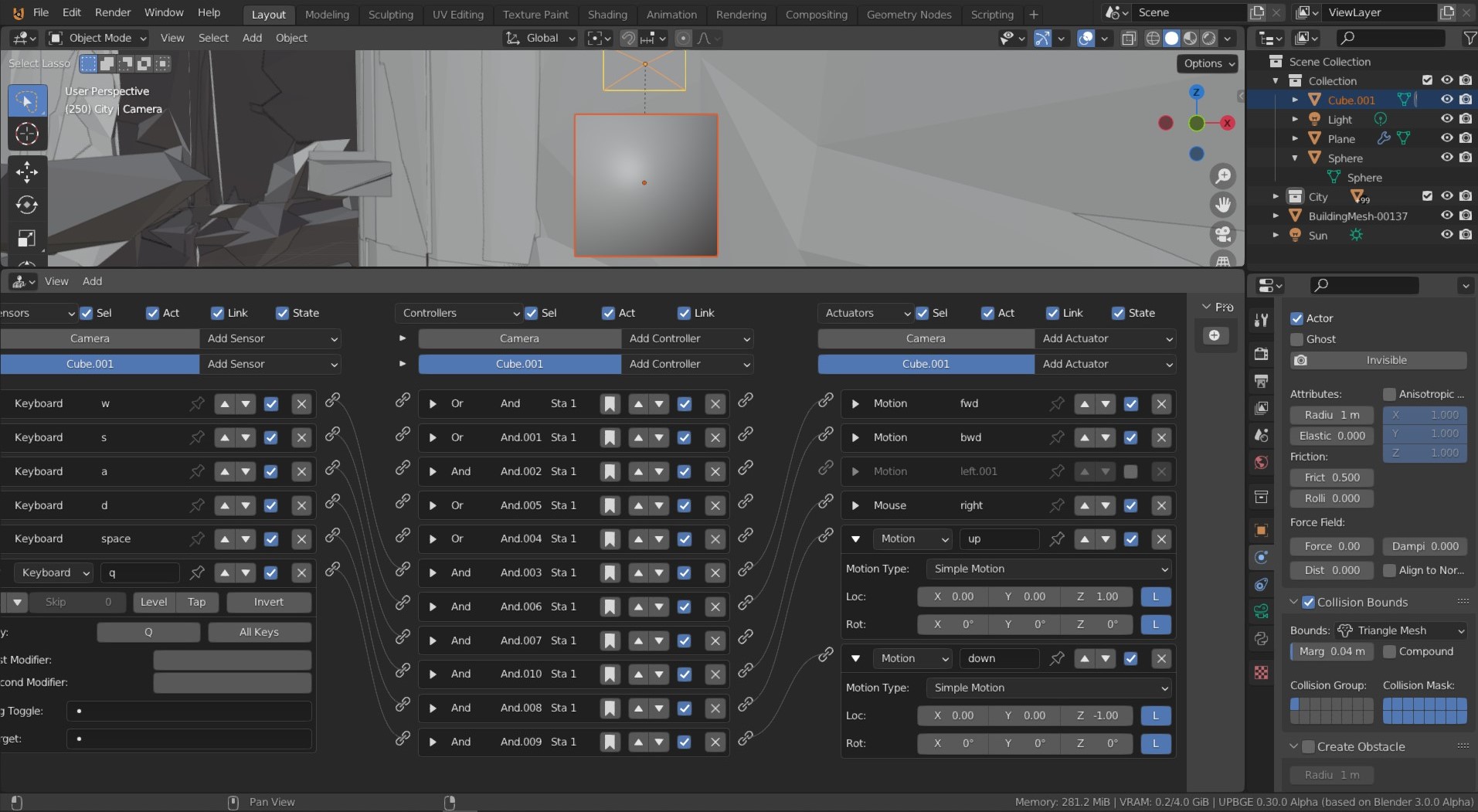The image size is (1478, 812).
Task: Toggle the Invisible button
Action: click(1378, 360)
